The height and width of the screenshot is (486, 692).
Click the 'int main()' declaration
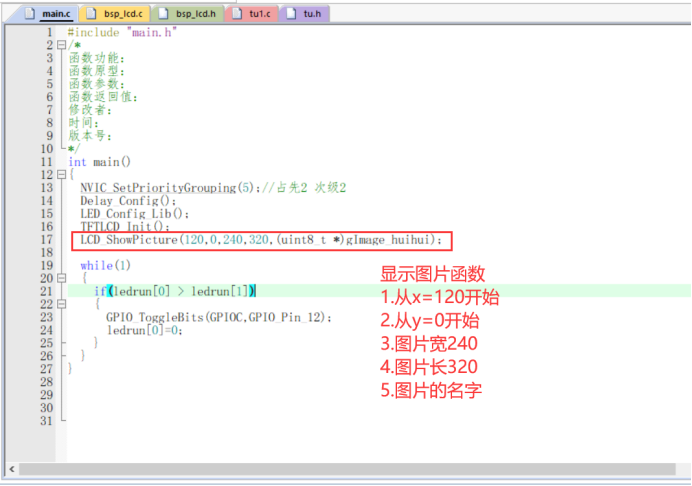point(100,162)
